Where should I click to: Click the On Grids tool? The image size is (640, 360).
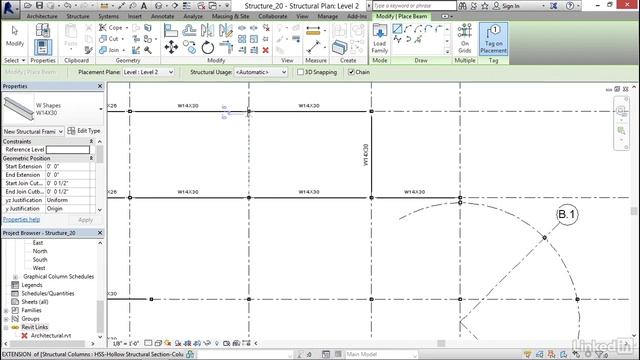click(x=464, y=38)
